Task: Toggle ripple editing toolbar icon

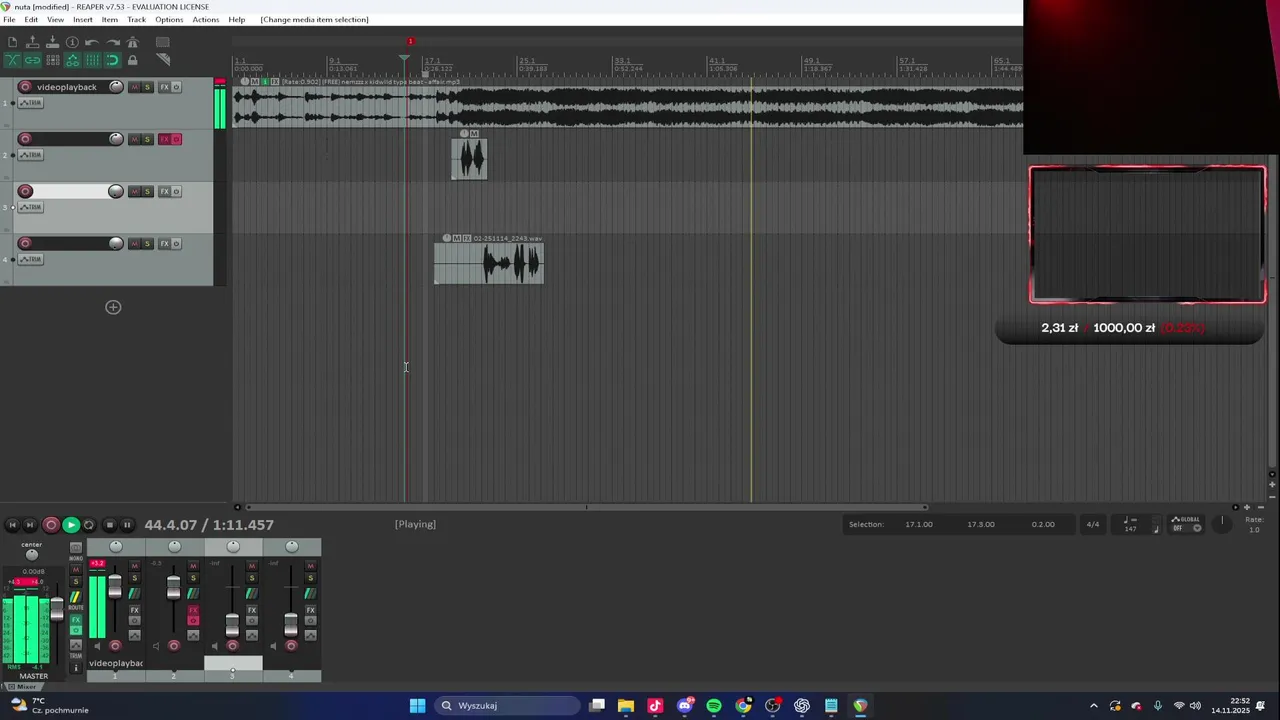Action: [52, 60]
